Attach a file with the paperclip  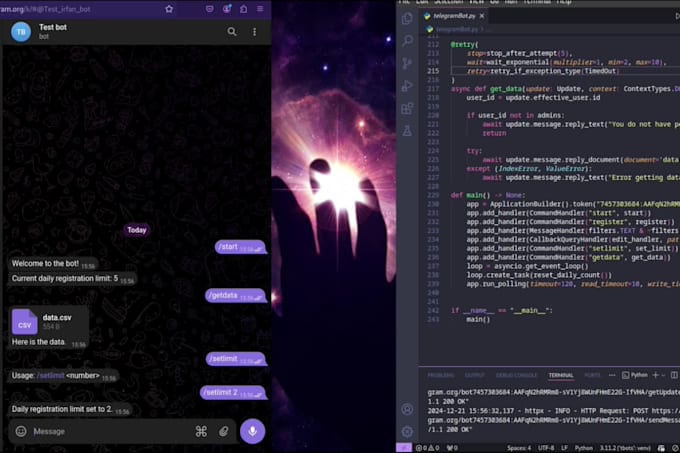pyautogui.click(x=223, y=431)
